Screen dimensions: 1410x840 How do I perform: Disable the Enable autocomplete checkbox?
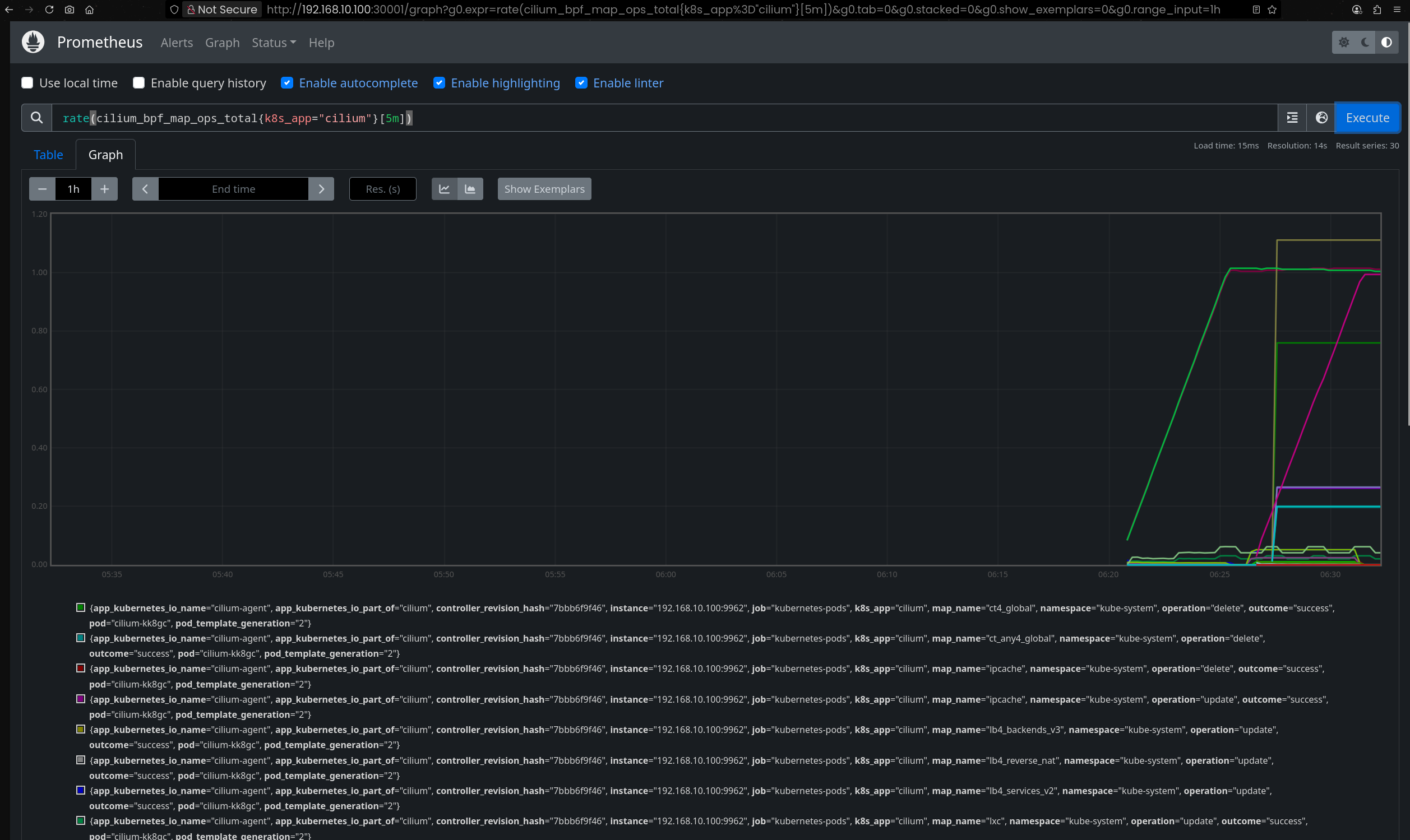click(x=287, y=83)
